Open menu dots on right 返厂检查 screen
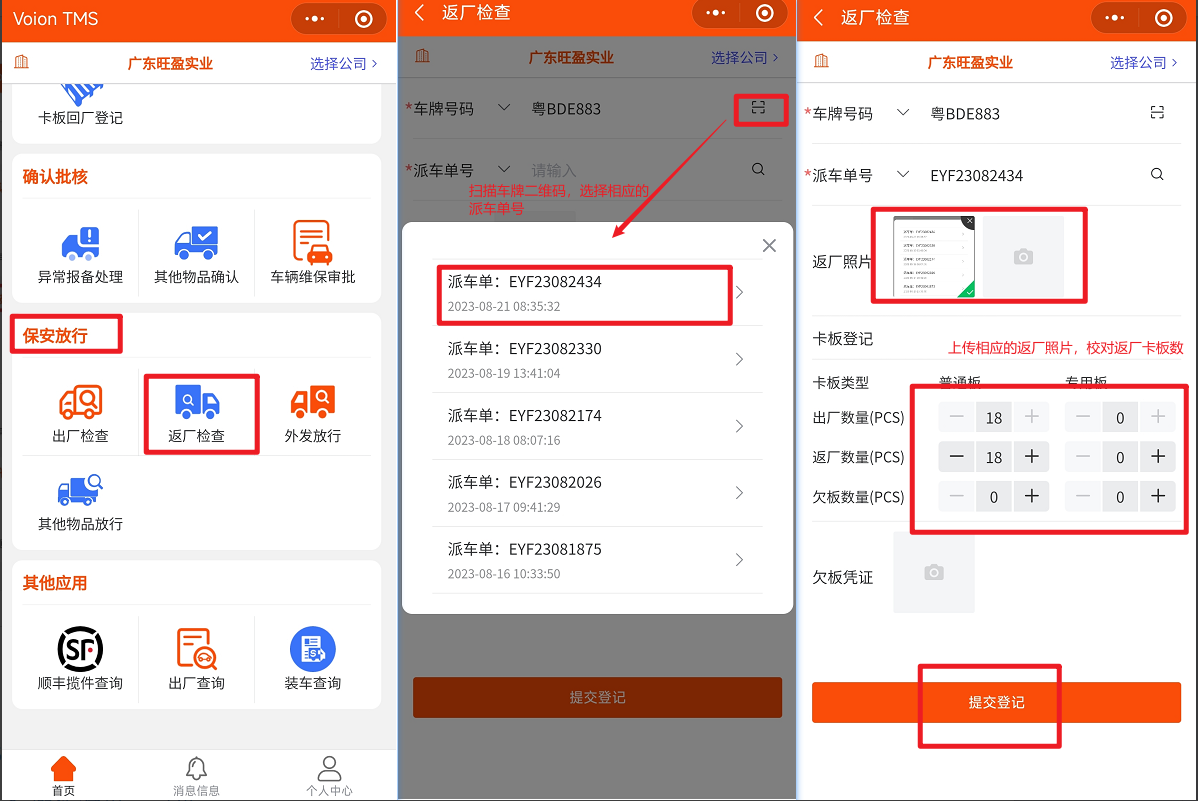 (x=1115, y=18)
